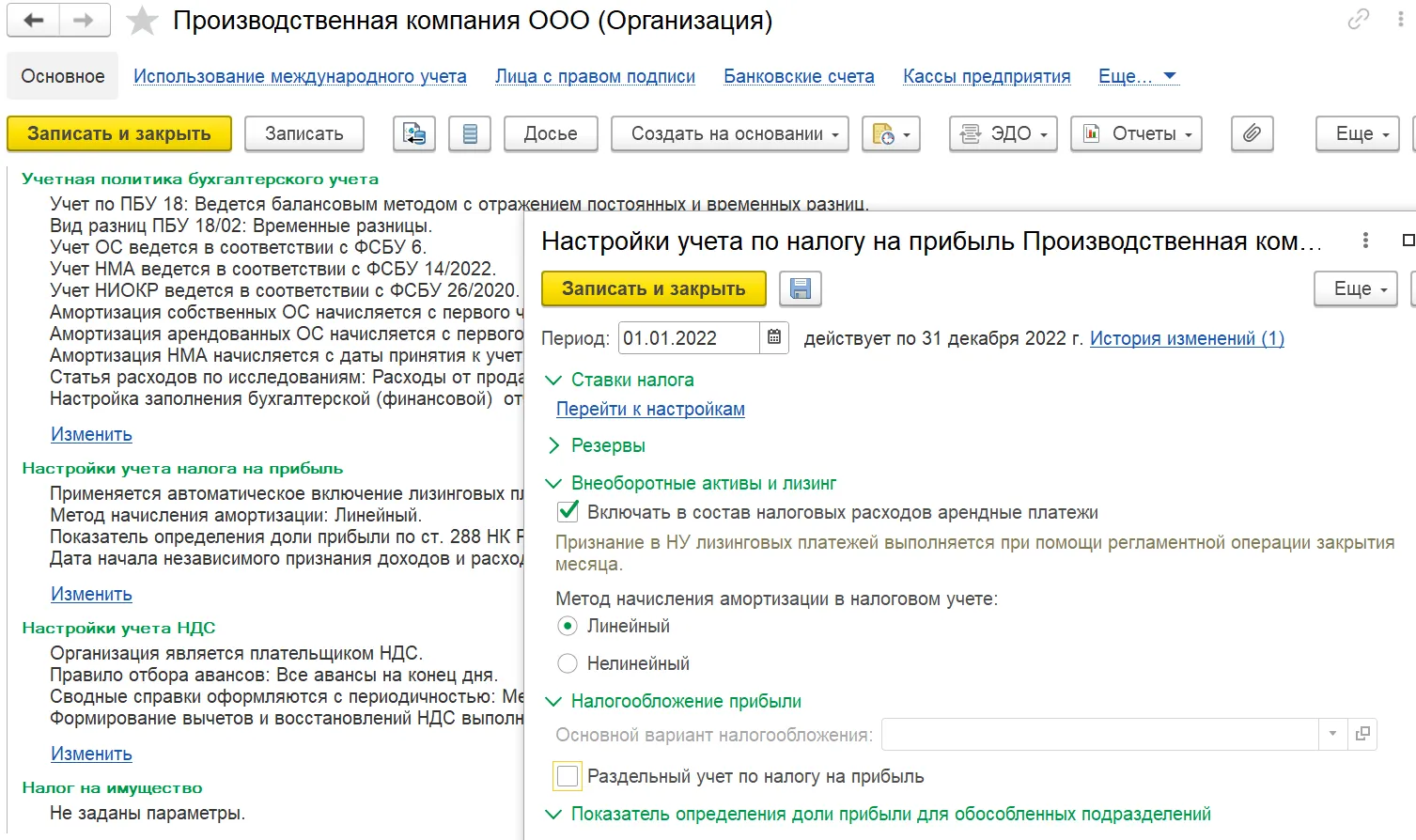Collapse Налогообложение прибыли section
Viewport: 1416px width, 840px height.
(x=553, y=702)
